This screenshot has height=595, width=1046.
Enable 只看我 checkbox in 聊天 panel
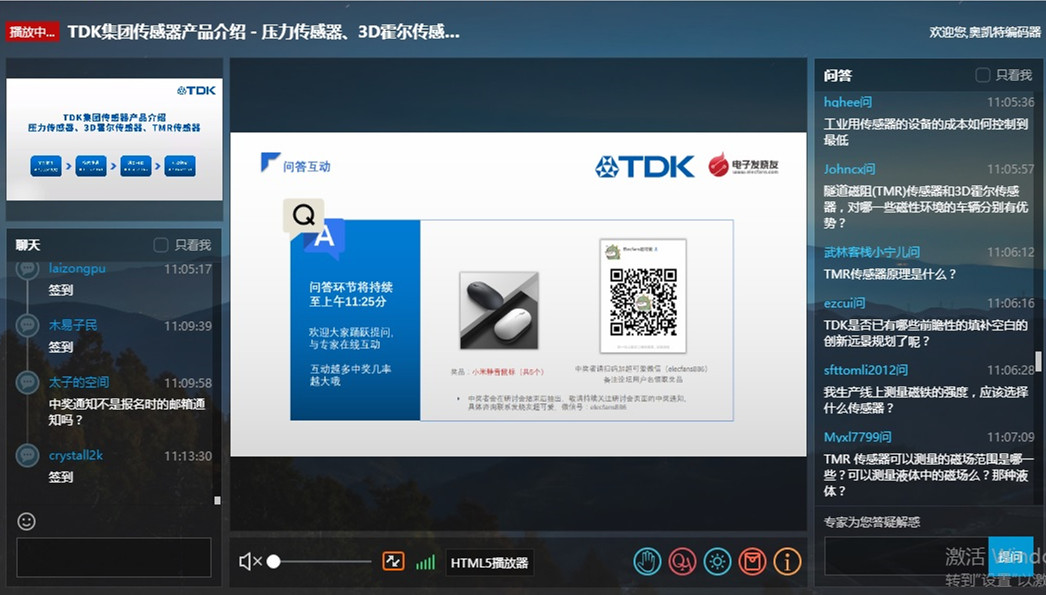[x=161, y=245]
